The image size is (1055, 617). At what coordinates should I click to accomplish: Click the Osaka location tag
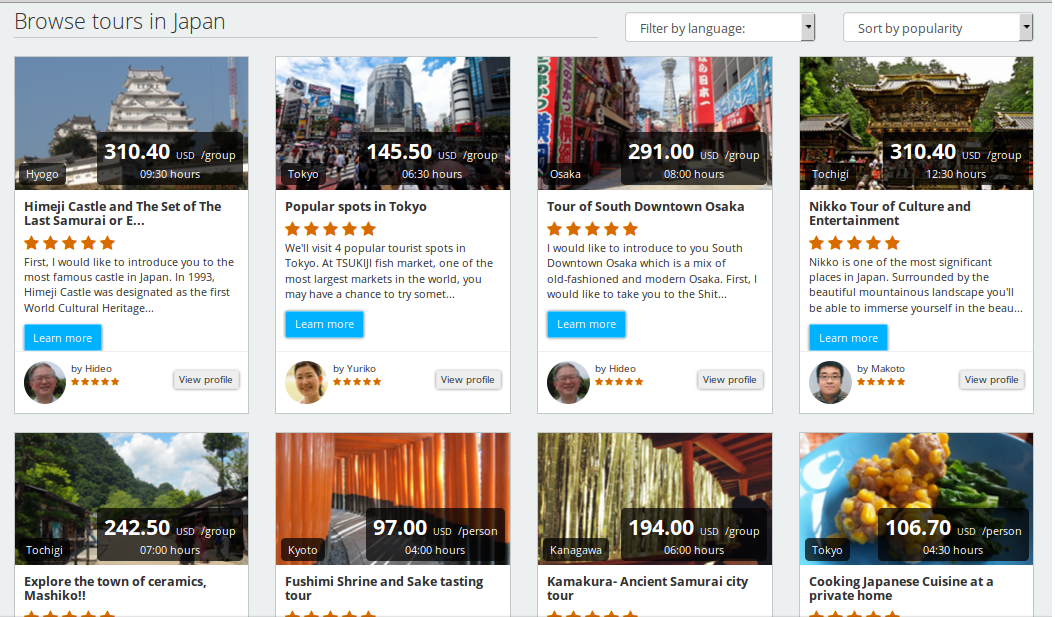pos(565,174)
